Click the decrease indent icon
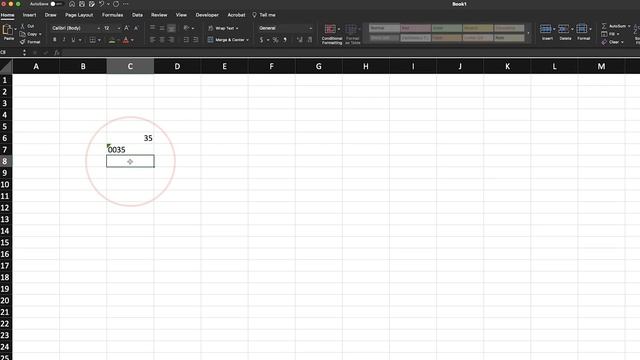Viewport: 640px width, 360px height. pyautogui.click(x=186, y=40)
